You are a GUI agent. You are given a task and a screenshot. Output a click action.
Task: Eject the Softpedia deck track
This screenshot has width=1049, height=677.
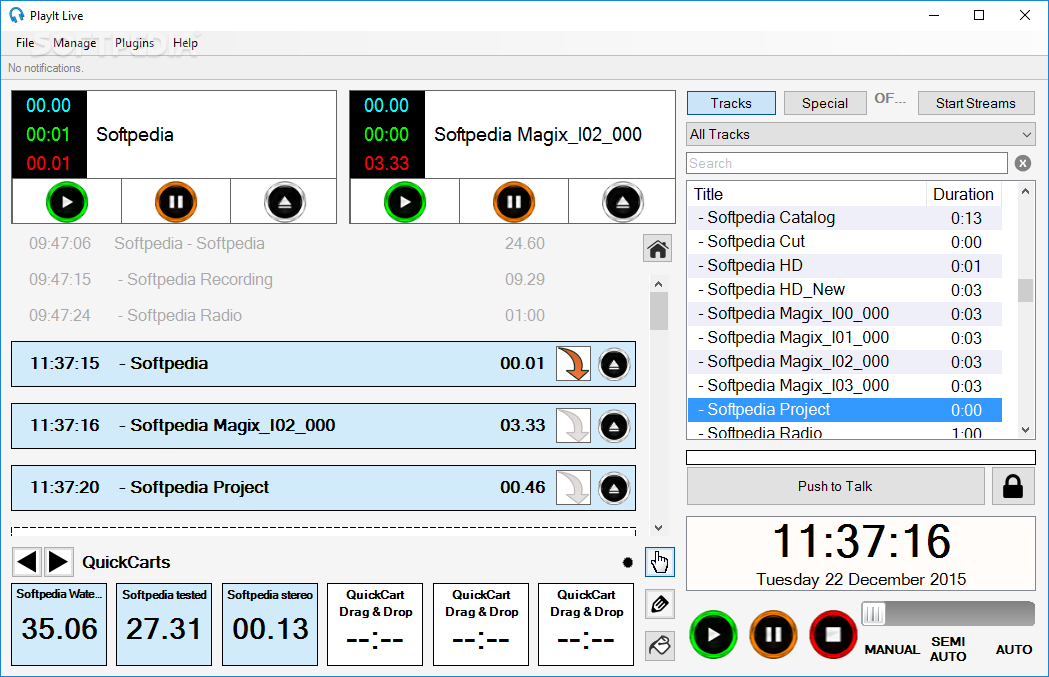click(x=285, y=201)
